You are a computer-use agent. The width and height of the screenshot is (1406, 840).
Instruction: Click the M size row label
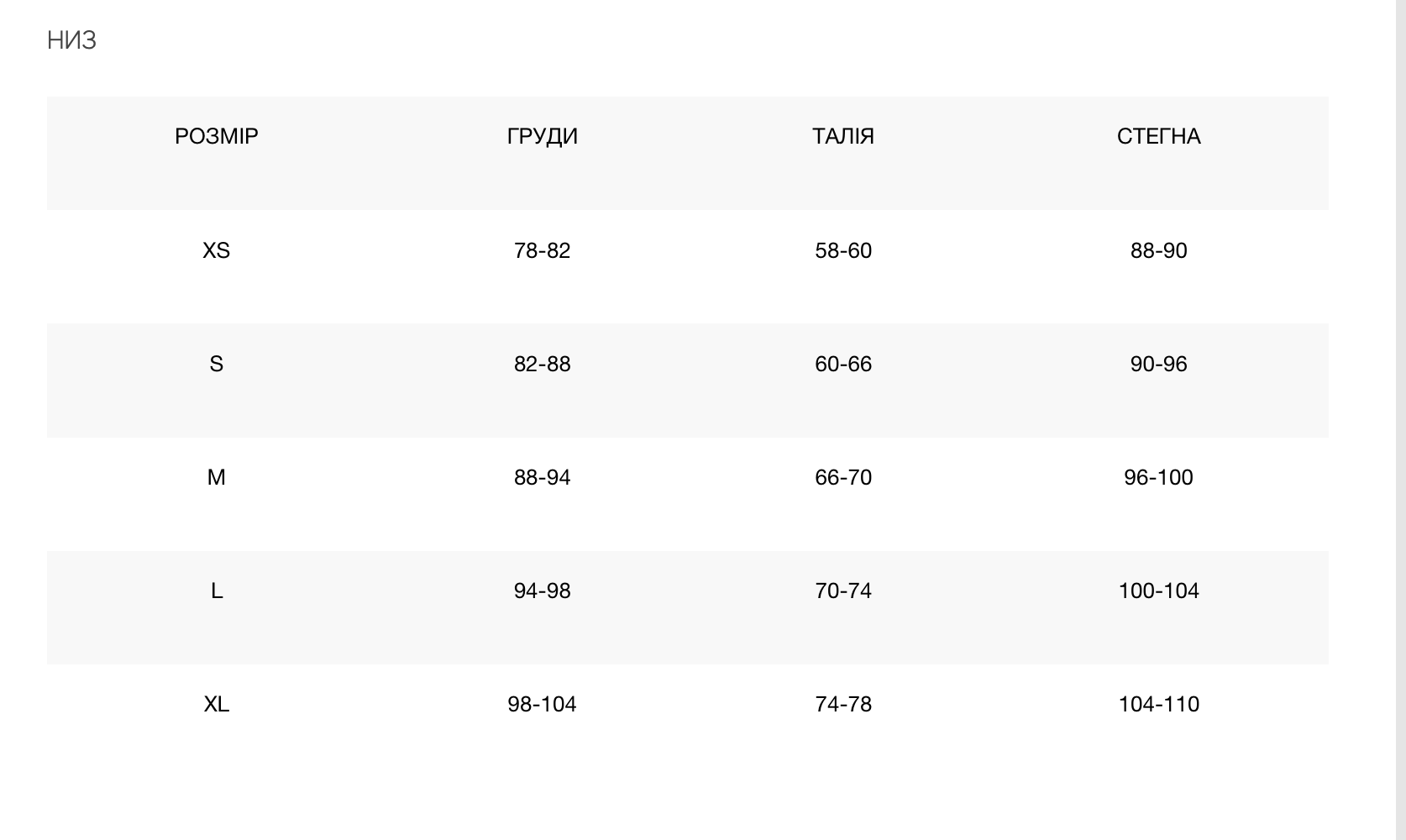[x=216, y=477]
